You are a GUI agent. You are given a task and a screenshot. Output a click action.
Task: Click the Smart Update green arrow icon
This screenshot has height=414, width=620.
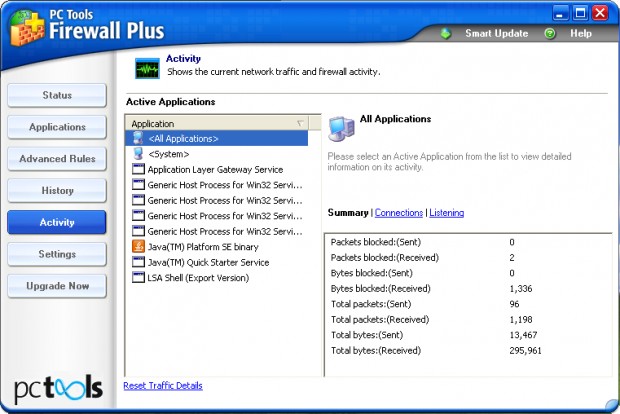pyautogui.click(x=446, y=33)
